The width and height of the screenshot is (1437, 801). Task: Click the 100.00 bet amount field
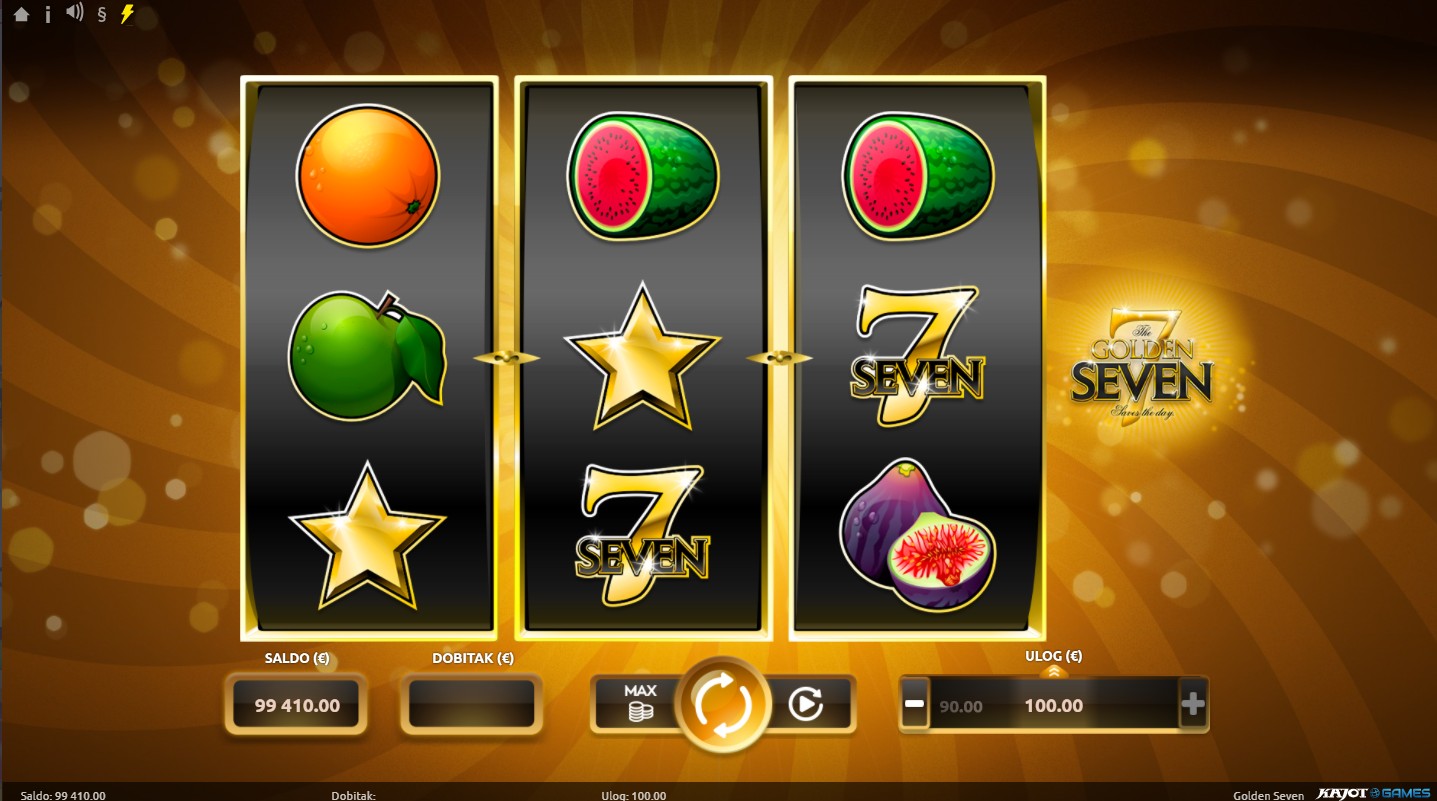point(1054,705)
